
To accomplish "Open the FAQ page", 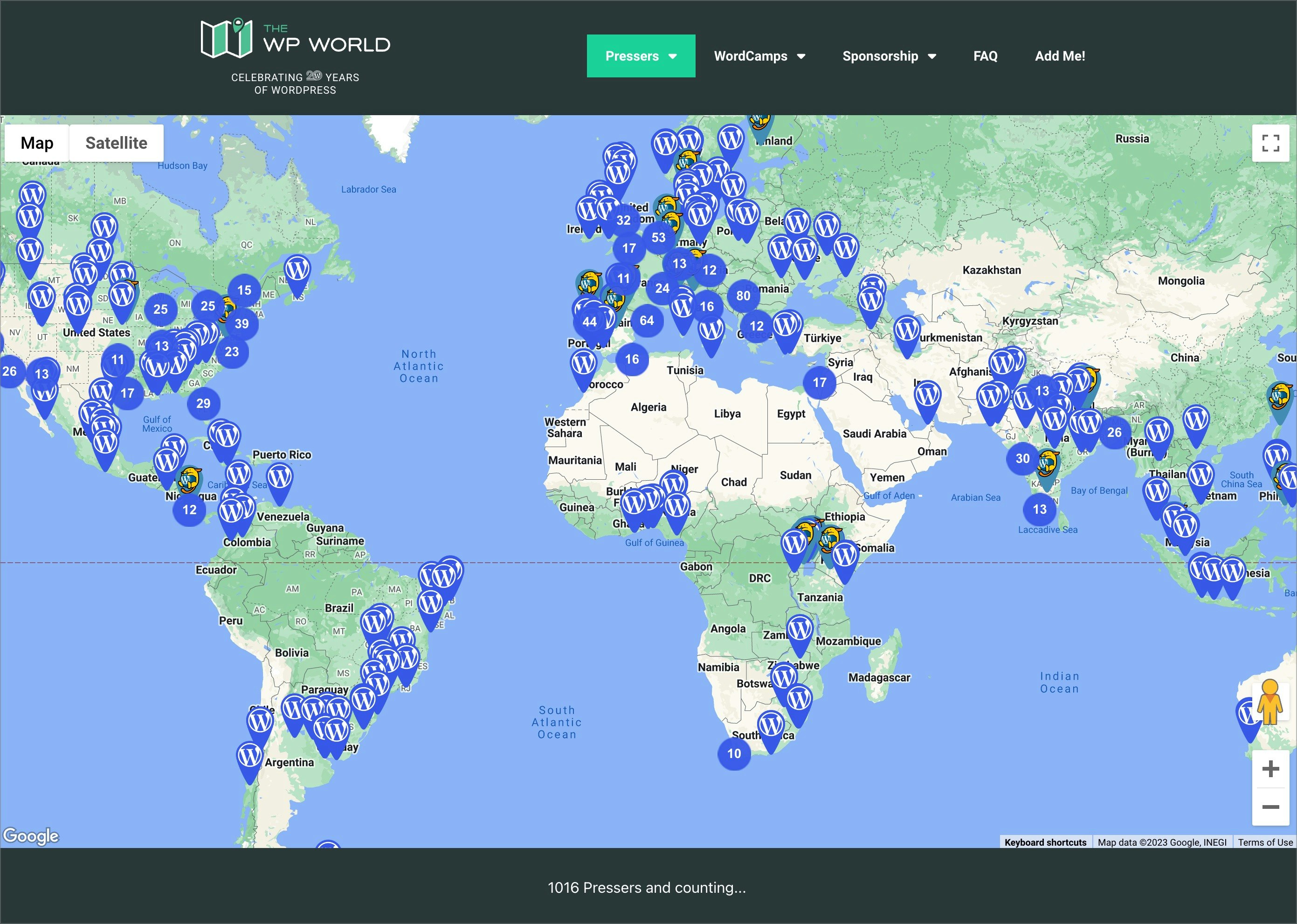I will [985, 56].
